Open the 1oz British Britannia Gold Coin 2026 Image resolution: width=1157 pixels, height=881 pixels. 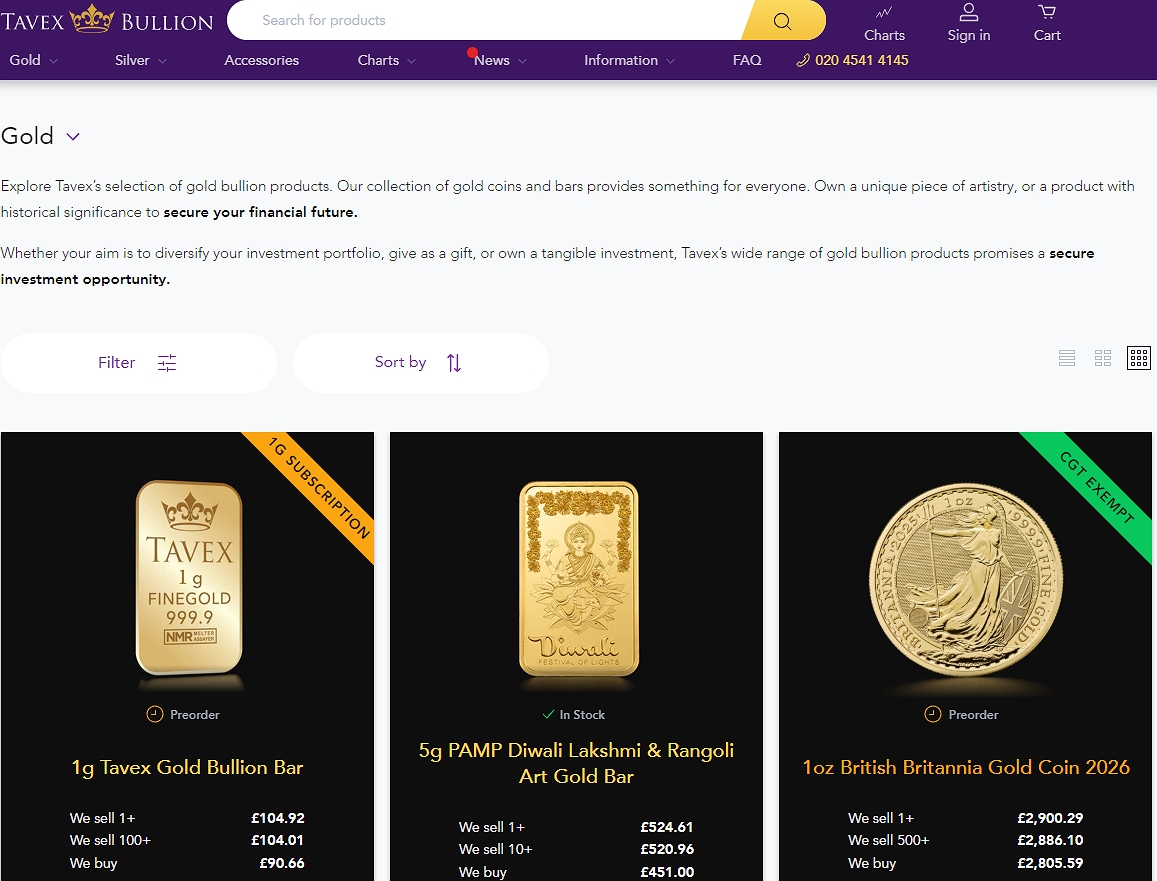[x=966, y=767]
